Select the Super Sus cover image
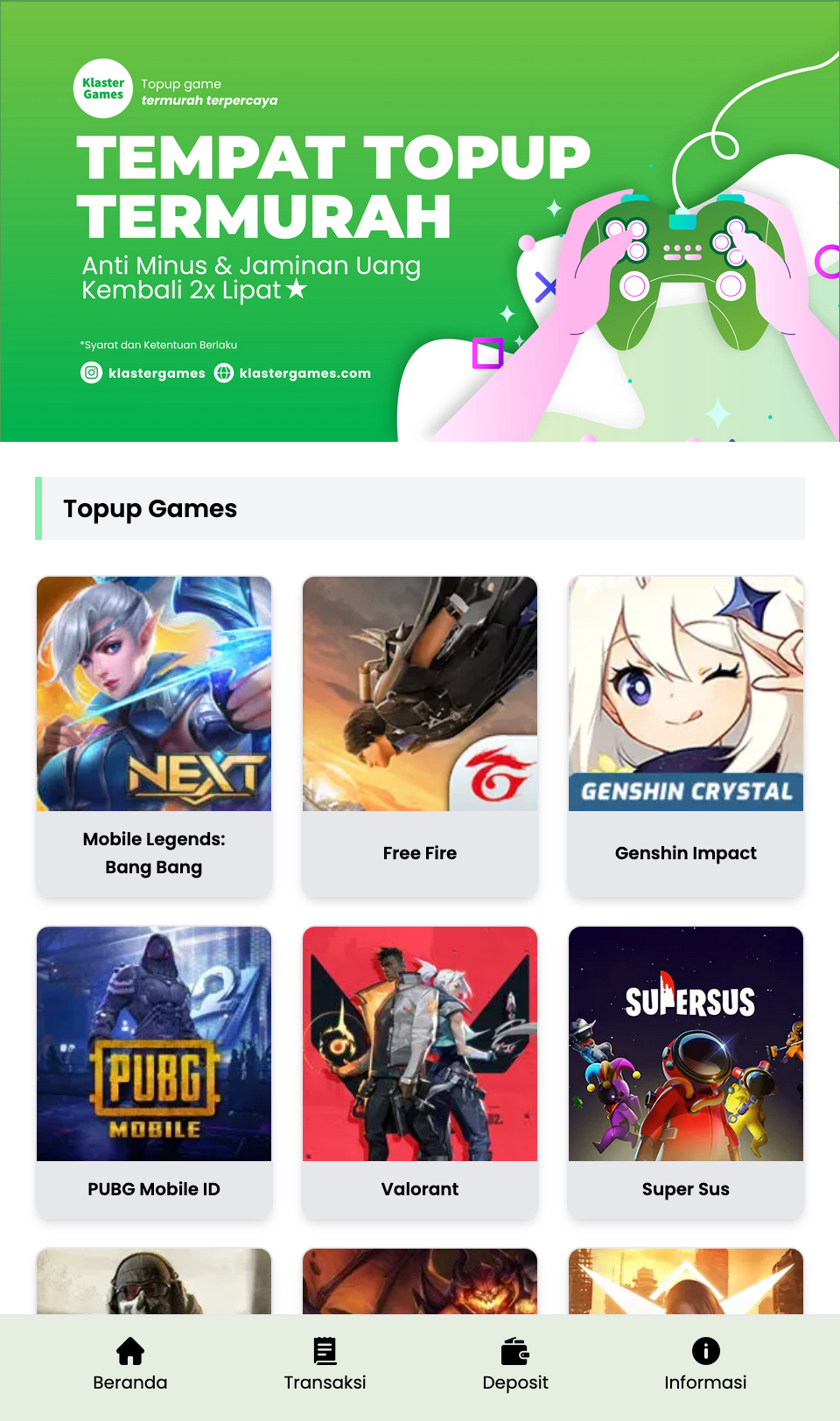The image size is (840, 1421). [x=686, y=1044]
